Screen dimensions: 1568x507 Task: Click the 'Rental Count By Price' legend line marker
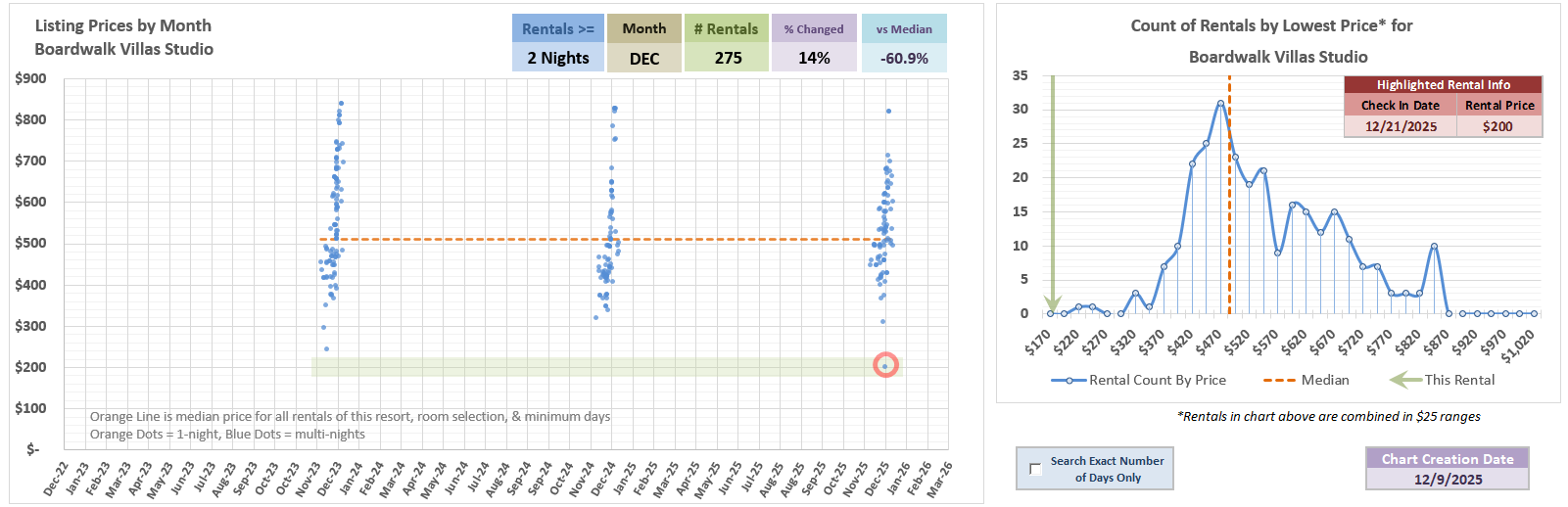click(1069, 380)
